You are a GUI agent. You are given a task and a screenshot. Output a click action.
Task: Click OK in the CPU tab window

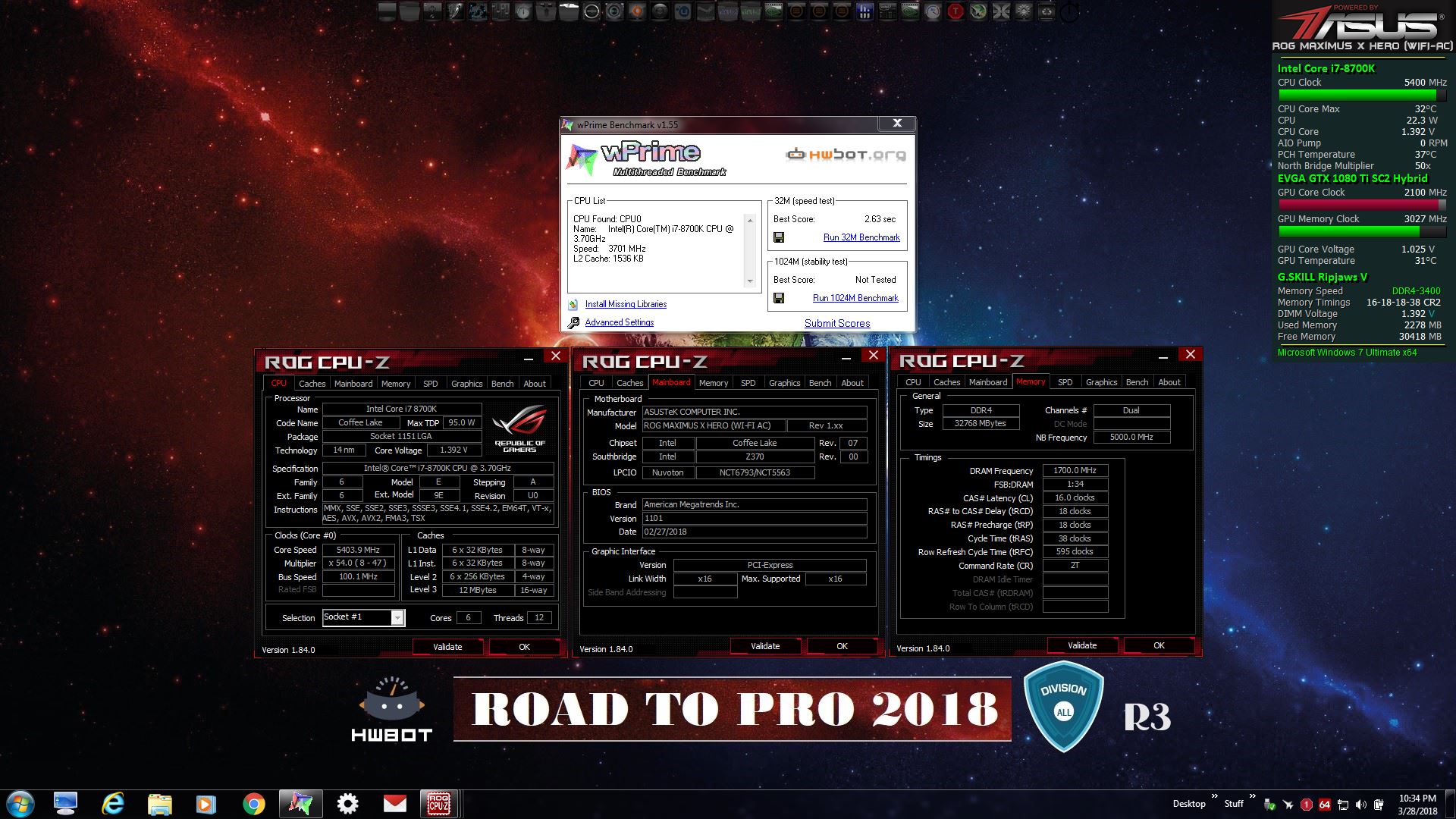tap(524, 647)
